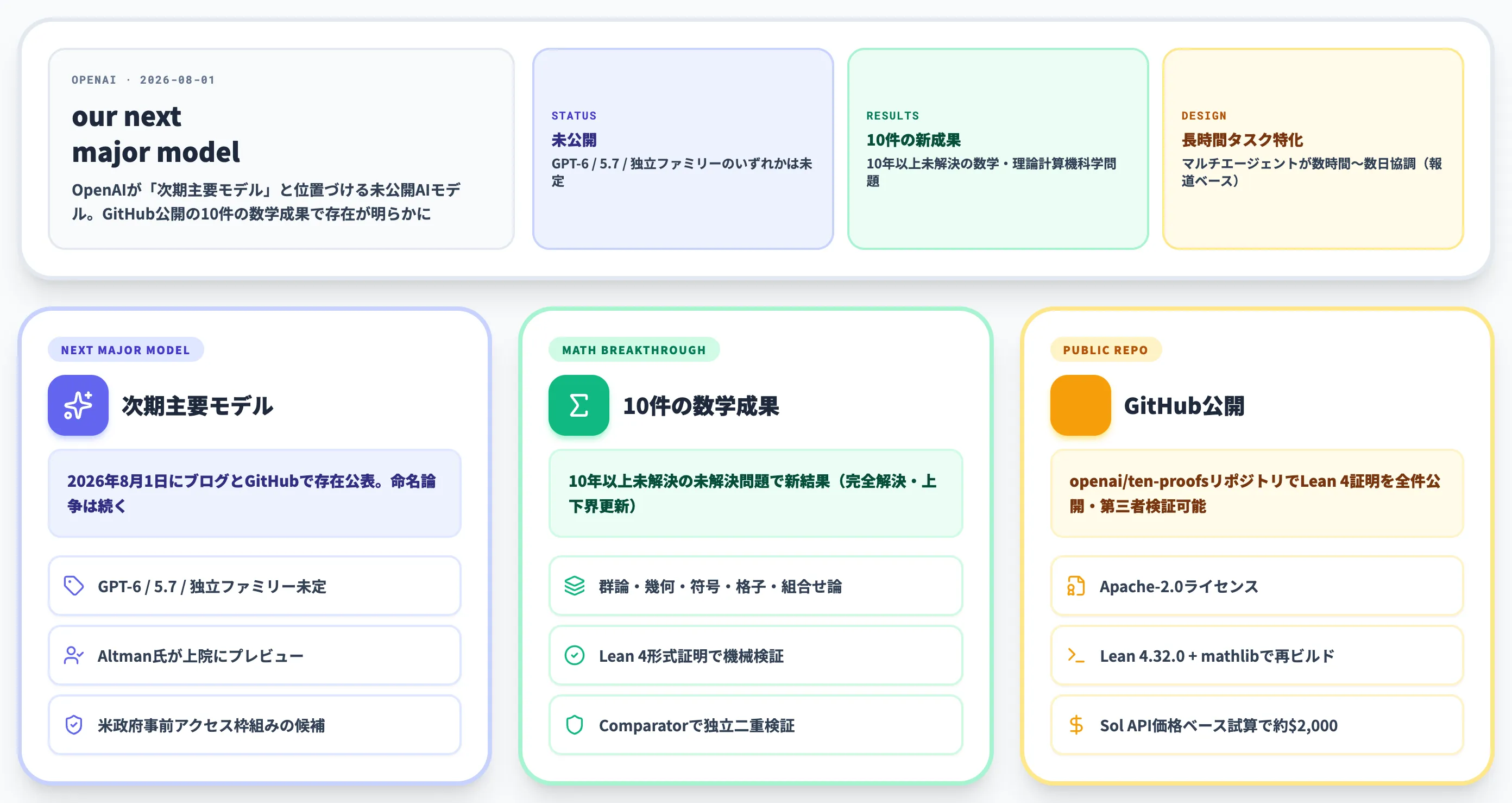1512x803 pixels.
Task: Click the dollar icon in Sol API価格 row
Action: point(1076,725)
